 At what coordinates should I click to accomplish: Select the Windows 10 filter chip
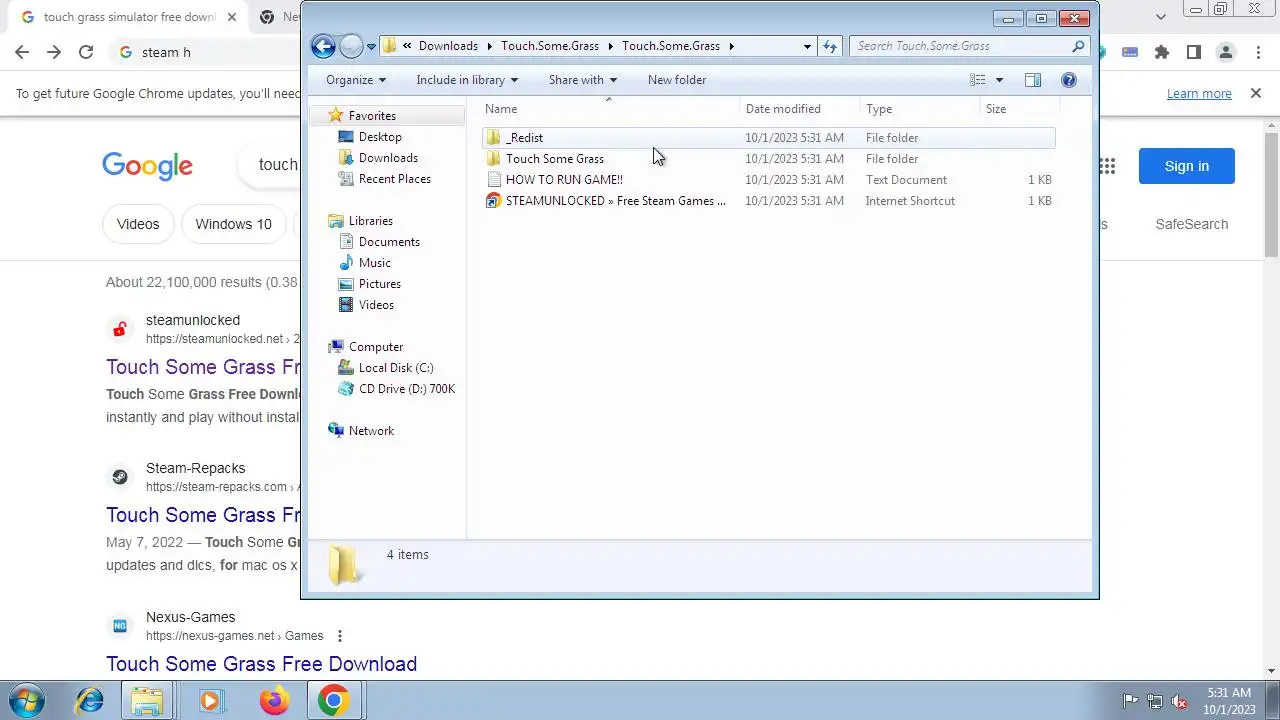(x=233, y=224)
